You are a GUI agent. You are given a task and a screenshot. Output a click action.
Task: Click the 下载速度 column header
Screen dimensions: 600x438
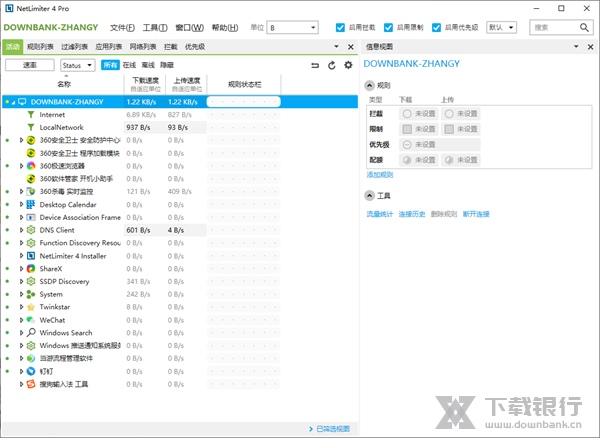click(145, 84)
